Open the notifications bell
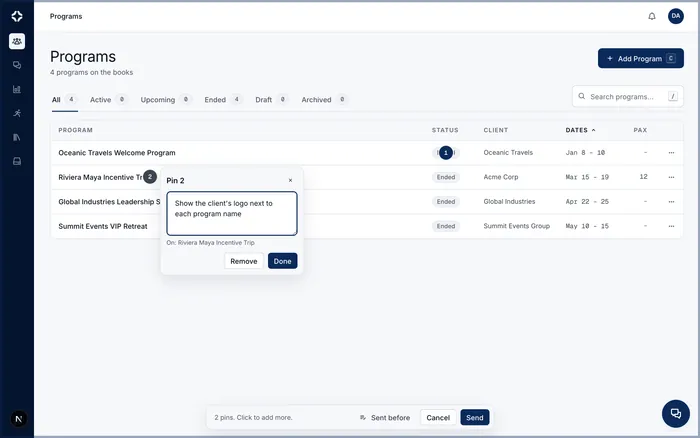The image size is (700, 438). point(652,17)
